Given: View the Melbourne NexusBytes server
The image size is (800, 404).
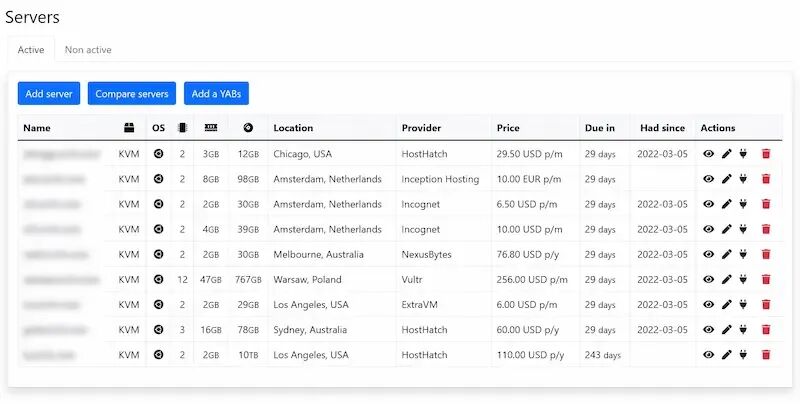Looking at the screenshot, I should click(708, 254).
